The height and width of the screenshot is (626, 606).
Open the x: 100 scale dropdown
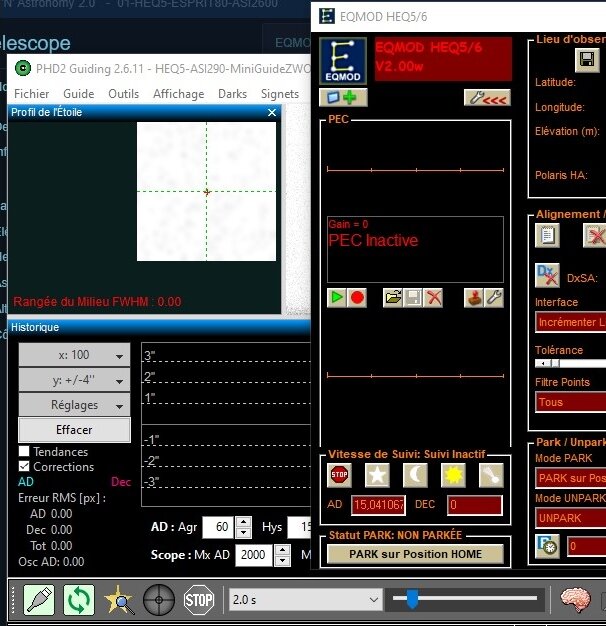74,355
